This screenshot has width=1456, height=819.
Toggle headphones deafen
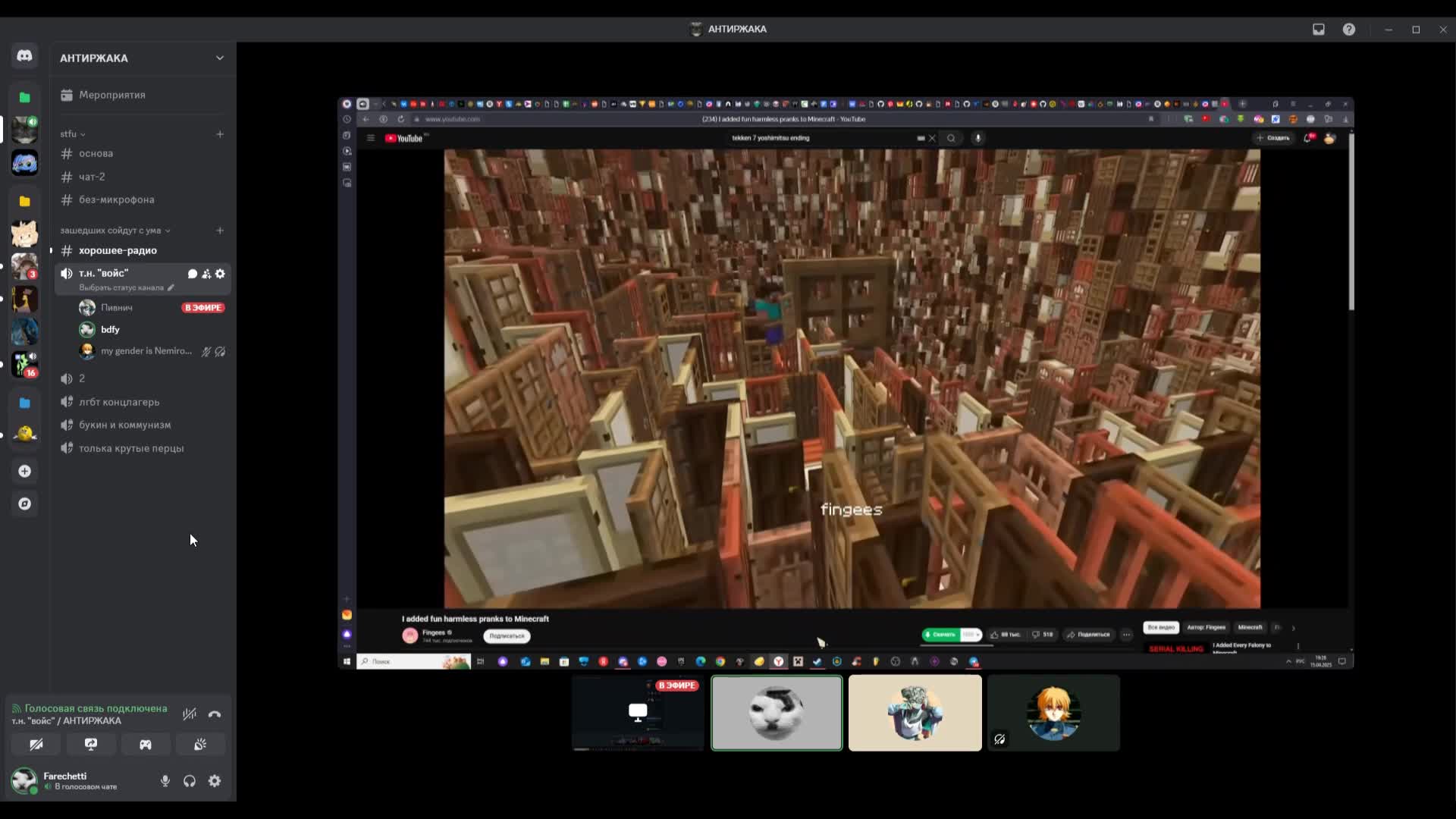pyautogui.click(x=190, y=781)
